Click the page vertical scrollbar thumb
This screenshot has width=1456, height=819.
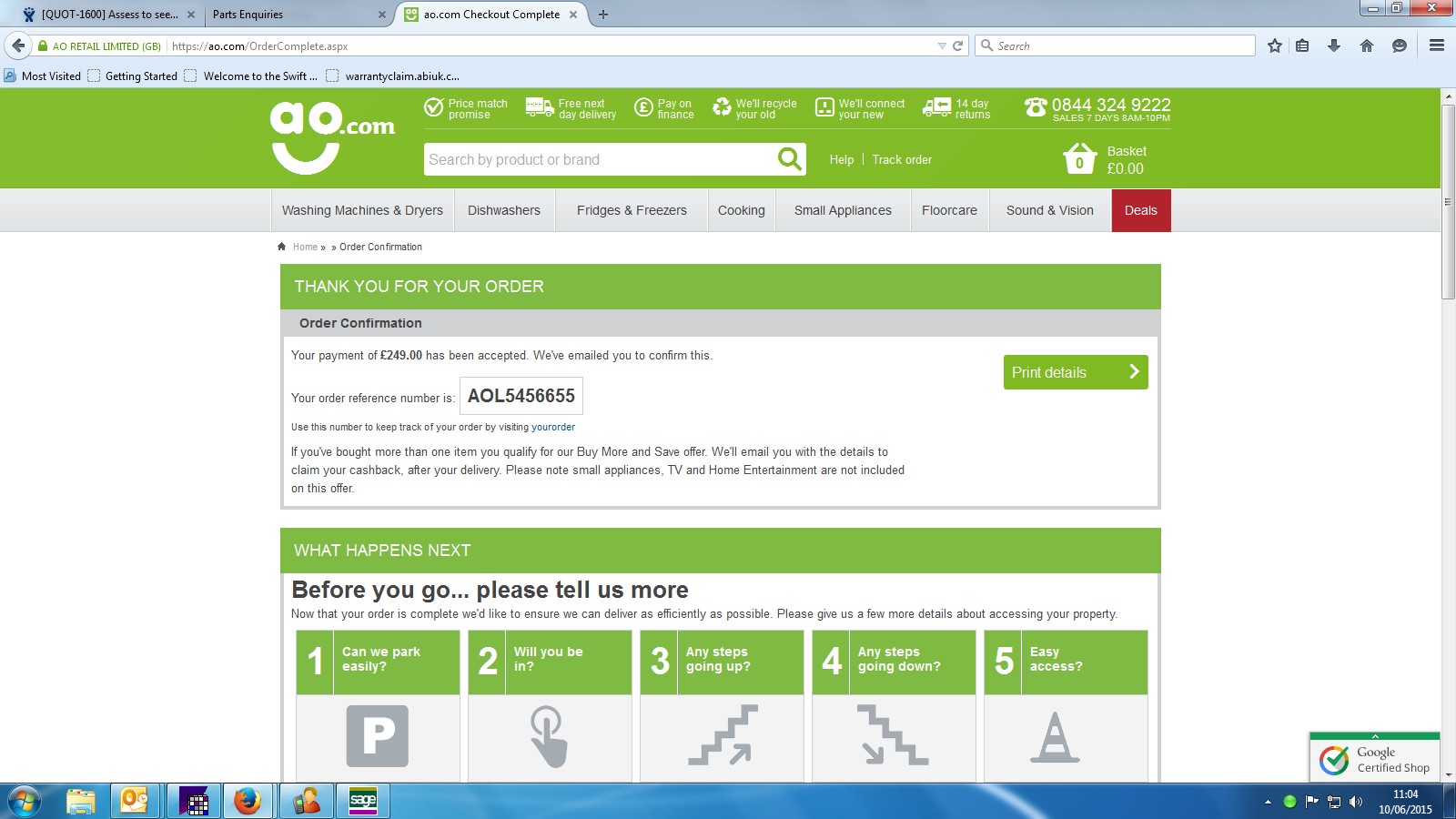(1448, 202)
